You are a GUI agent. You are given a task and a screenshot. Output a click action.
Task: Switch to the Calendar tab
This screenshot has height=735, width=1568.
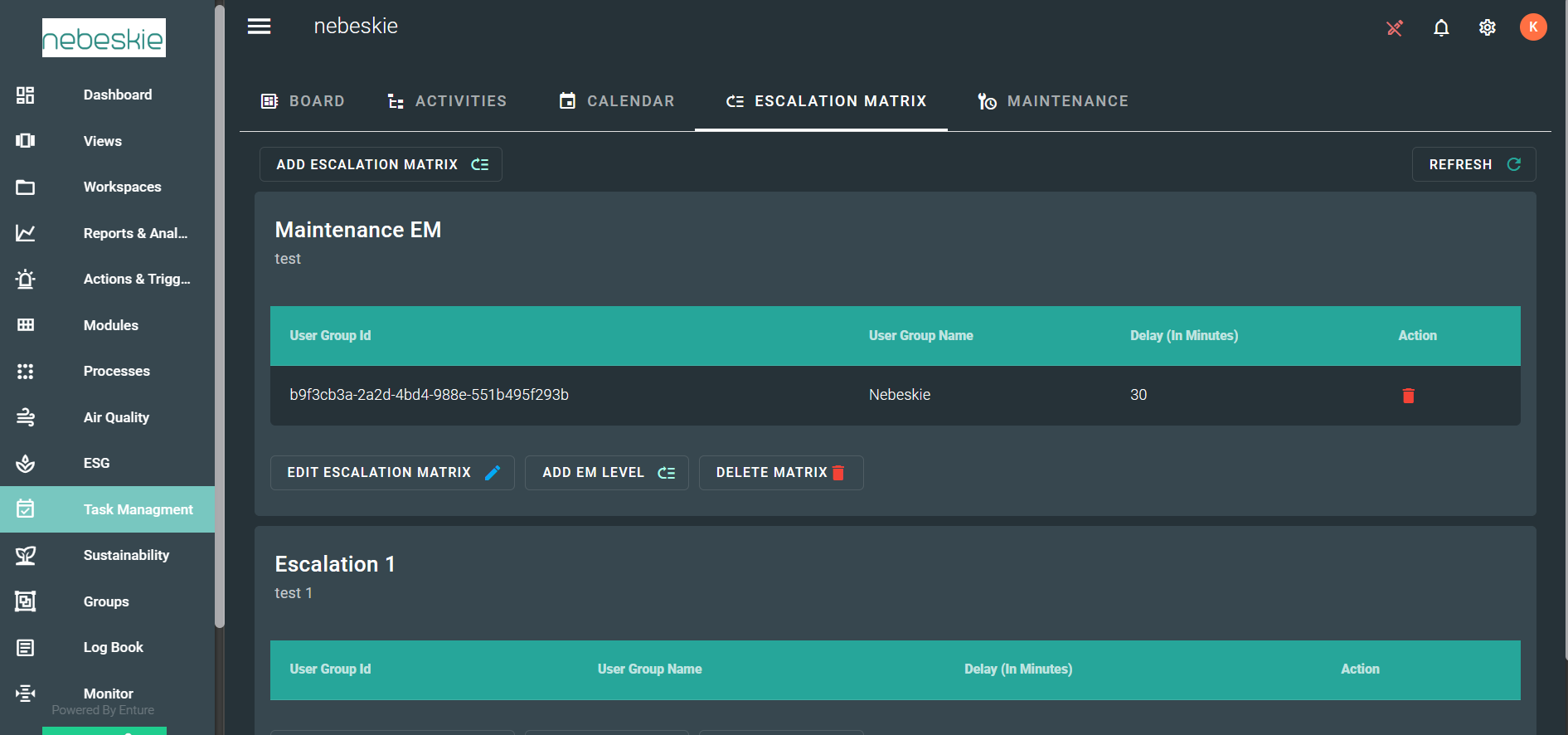(616, 101)
